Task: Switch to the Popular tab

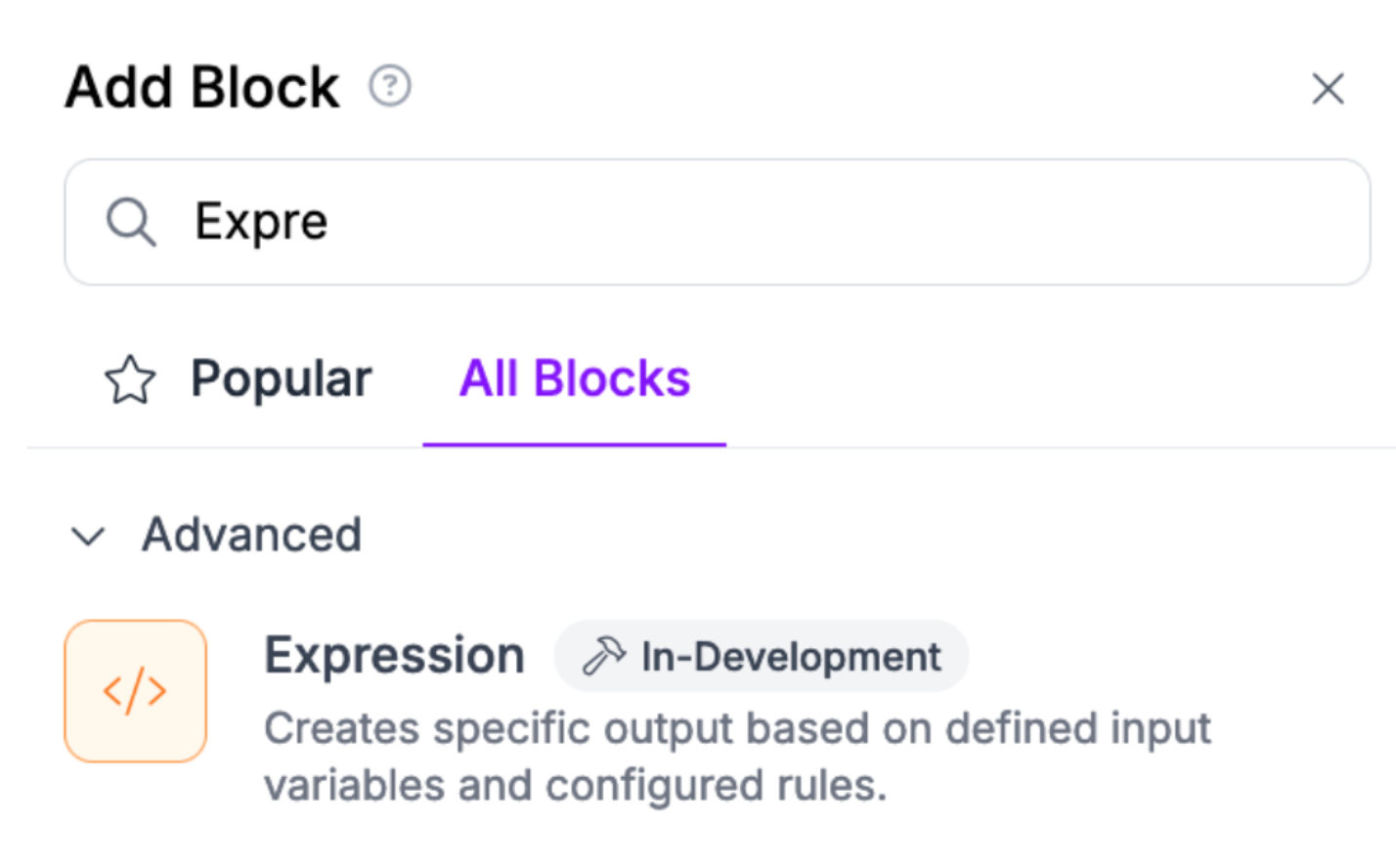Action: 281,379
